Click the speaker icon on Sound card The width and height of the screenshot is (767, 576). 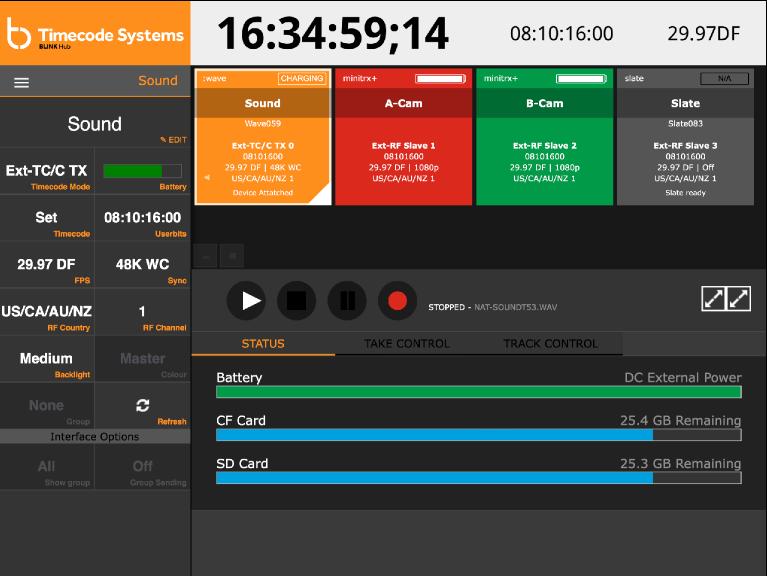(207, 177)
